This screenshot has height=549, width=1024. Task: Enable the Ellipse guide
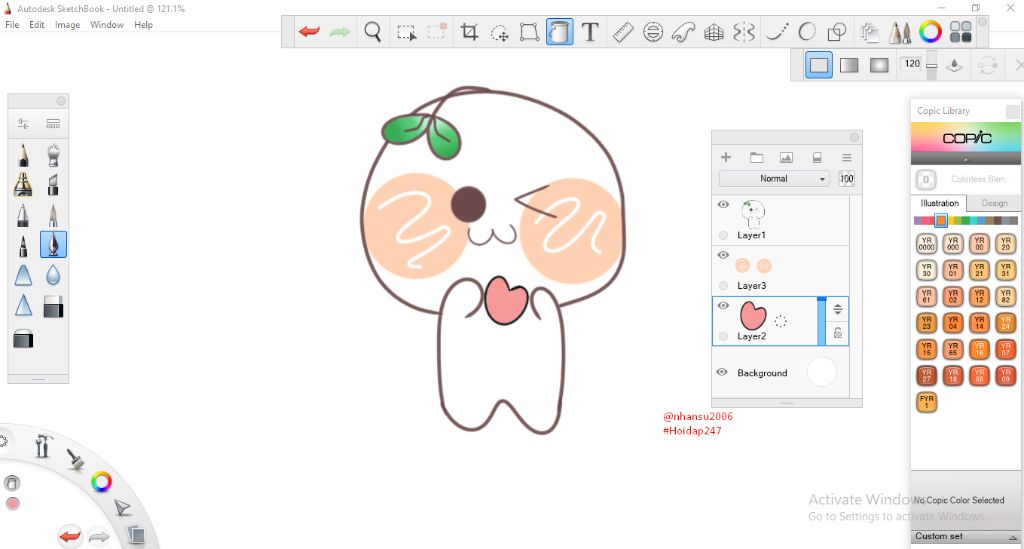pyautogui.click(x=652, y=31)
